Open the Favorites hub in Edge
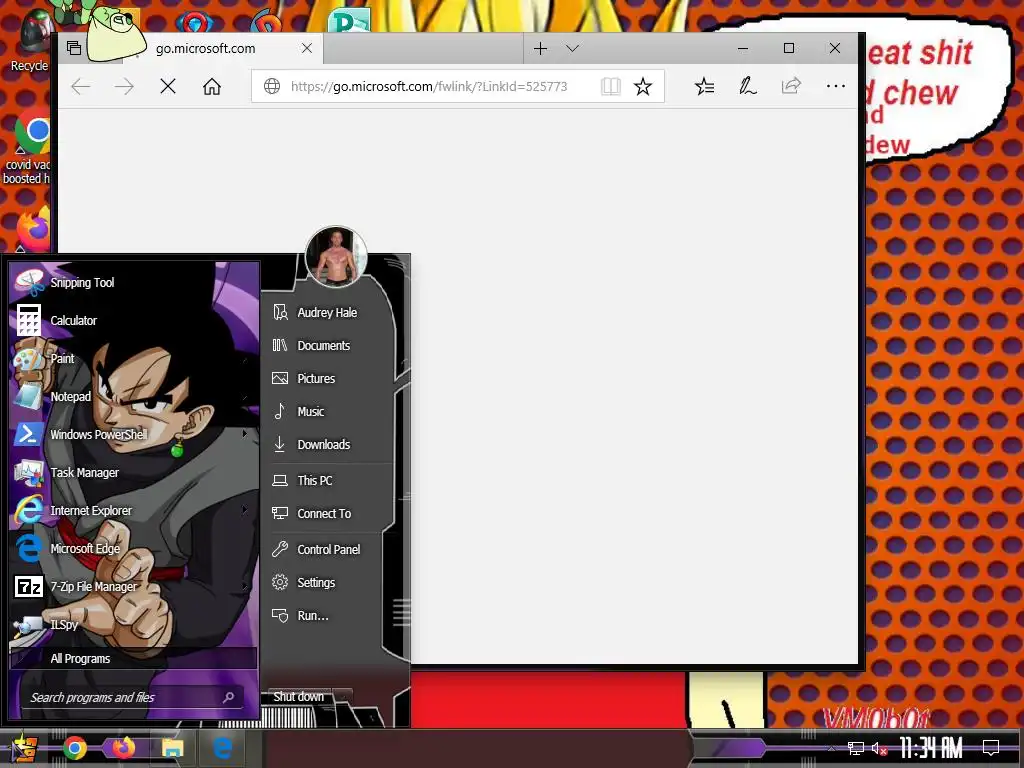Screen dimensions: 1024x768 click(705, 86)
